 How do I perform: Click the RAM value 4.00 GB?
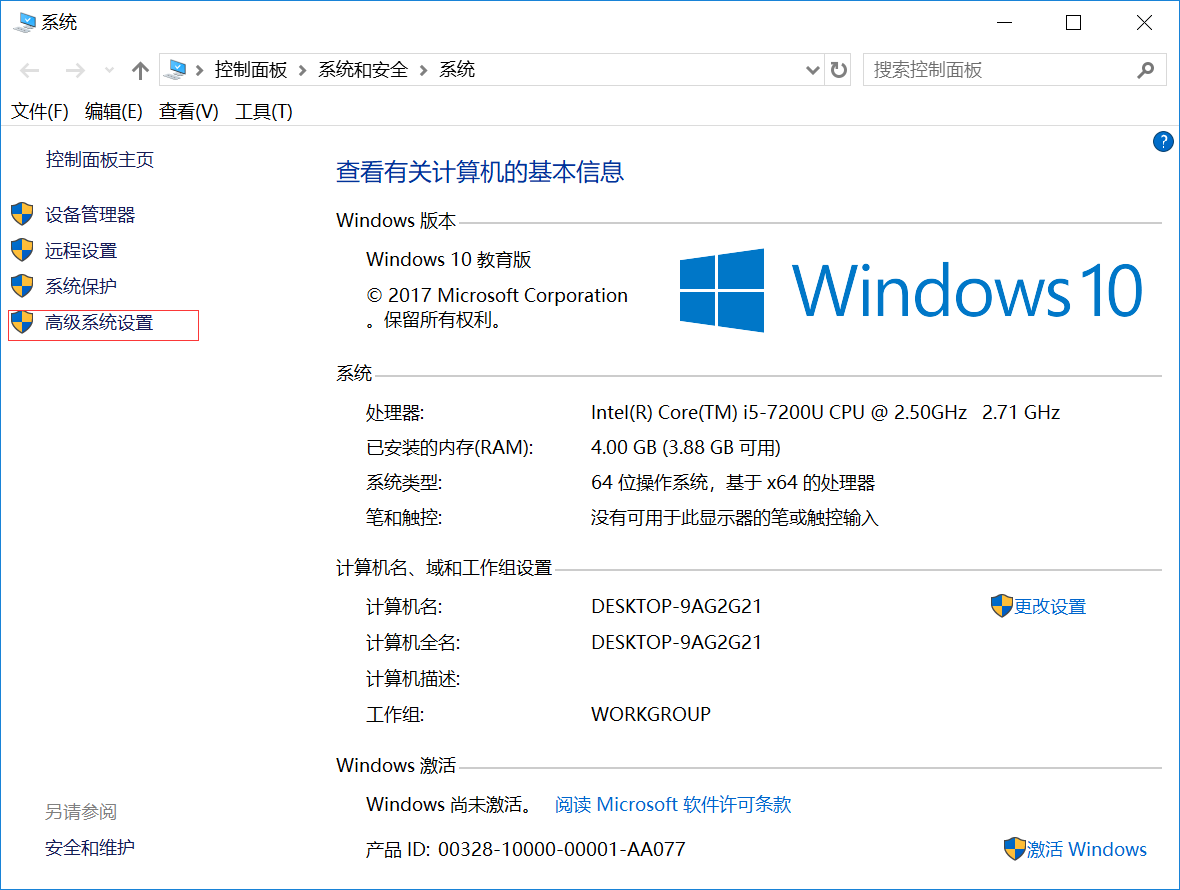pyautogui.click(x=686, y=448)
